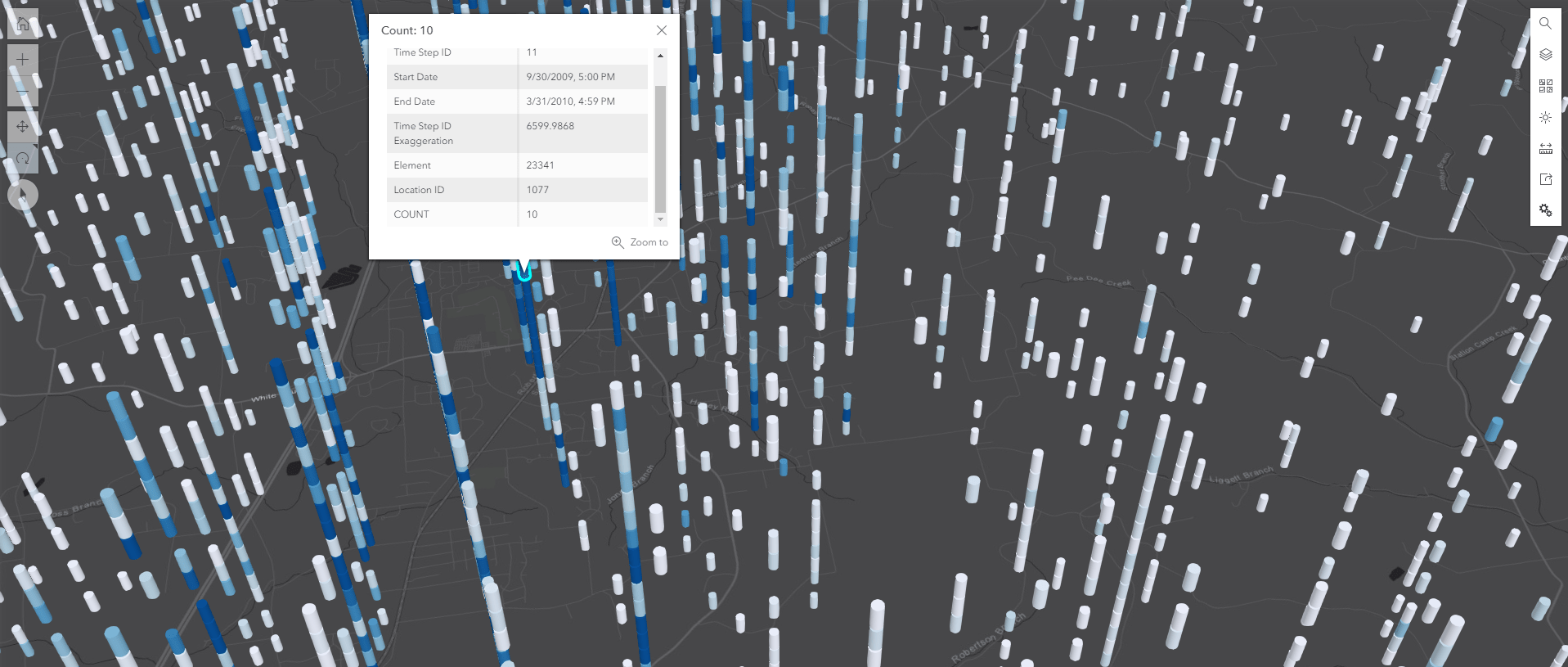Reset orientation with the compass
This screenshot has height=667, width=1568.
pyautogui.click(x=23, y=194)
